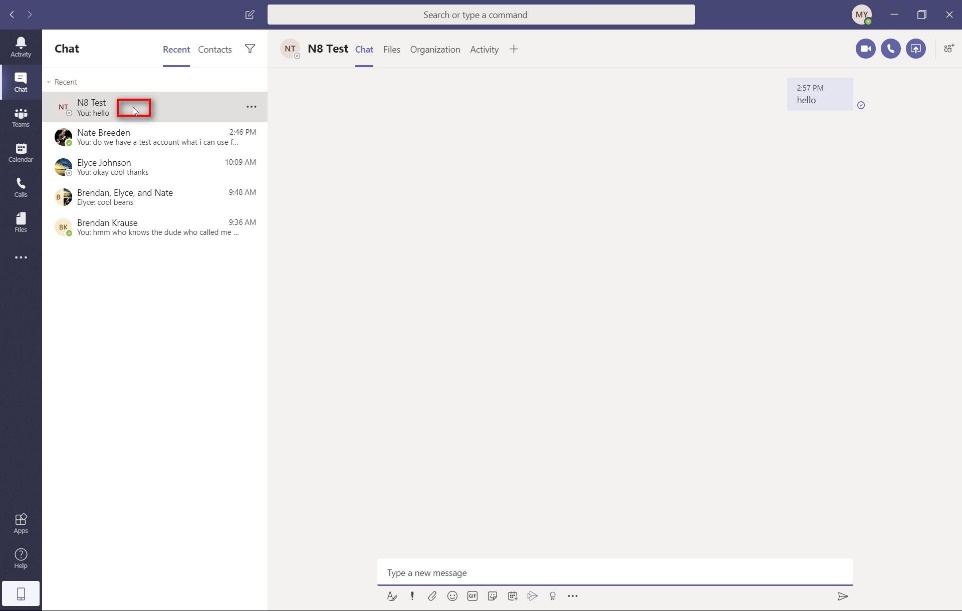Start an audio call with N8 Test
Image resolution: width=962 pixels, height=611 pixels.
coord(891,48)
